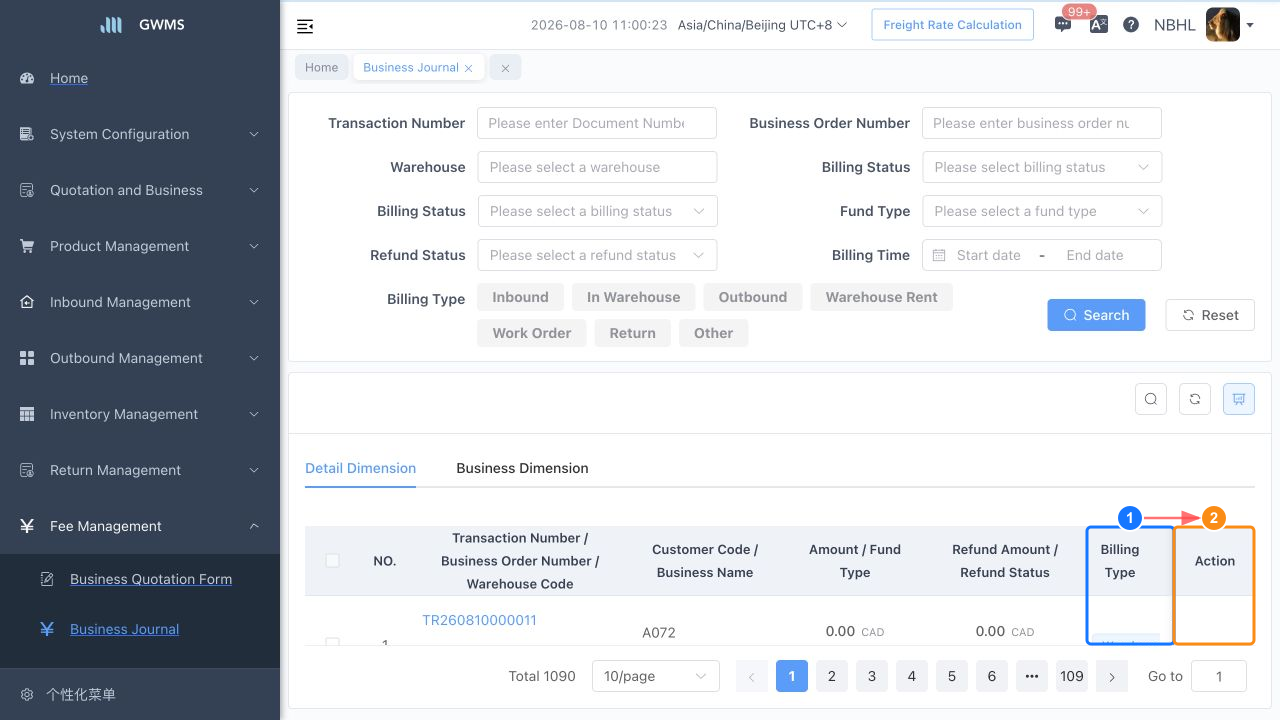1280x720 pixels.
Task: Expand System Configuration menu
Action: [x=140, y=134]
